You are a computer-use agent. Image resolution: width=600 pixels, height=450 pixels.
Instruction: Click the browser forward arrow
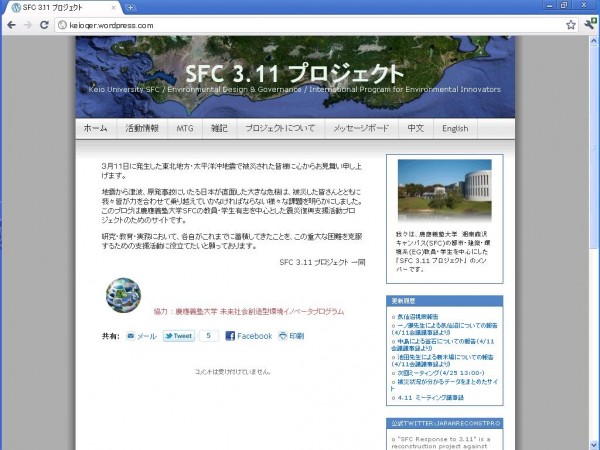pos(28,25)
